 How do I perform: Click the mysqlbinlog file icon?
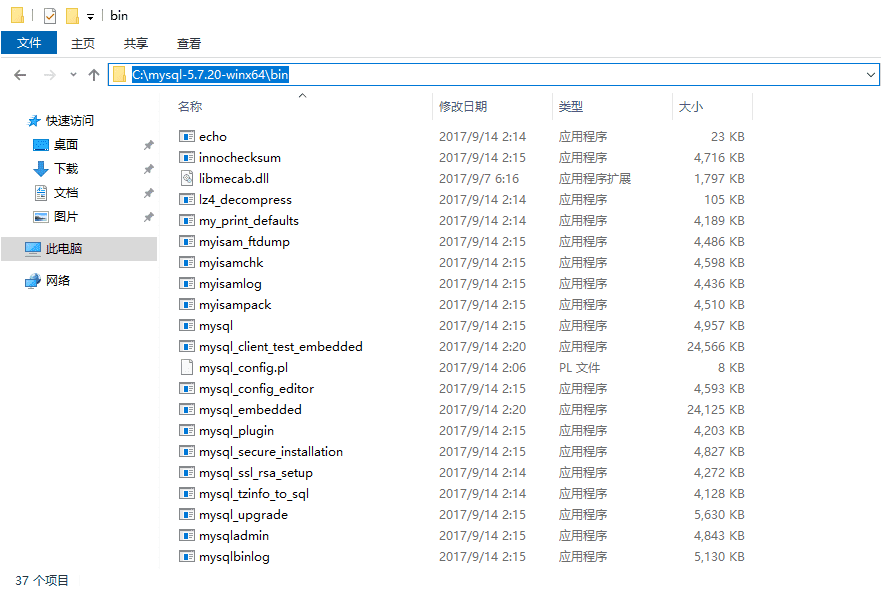187,557
